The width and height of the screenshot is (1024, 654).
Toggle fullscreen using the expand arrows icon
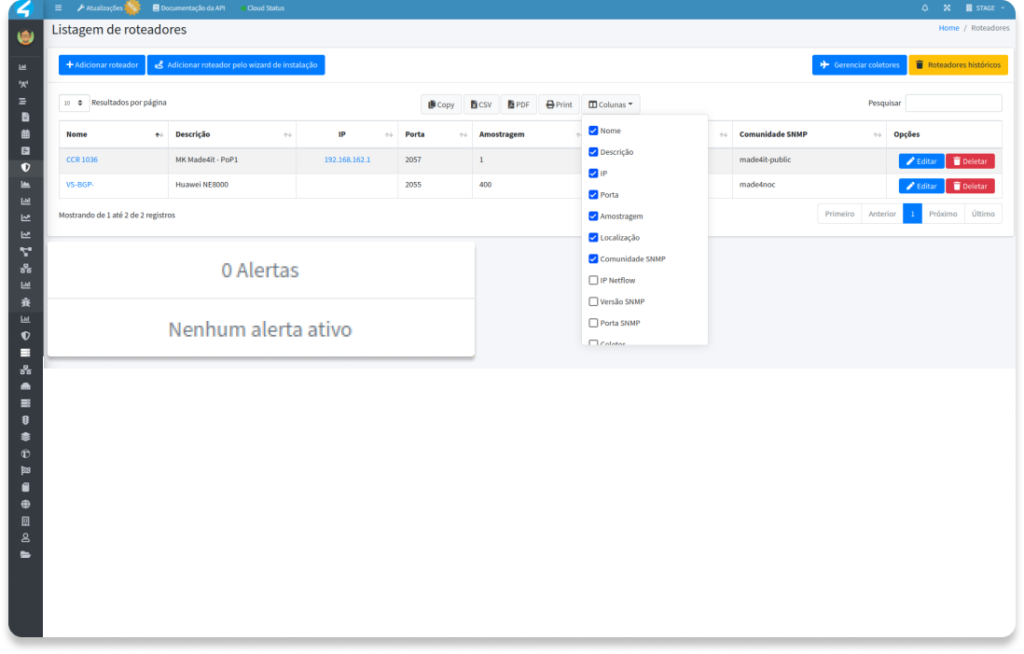coord(946,8)
